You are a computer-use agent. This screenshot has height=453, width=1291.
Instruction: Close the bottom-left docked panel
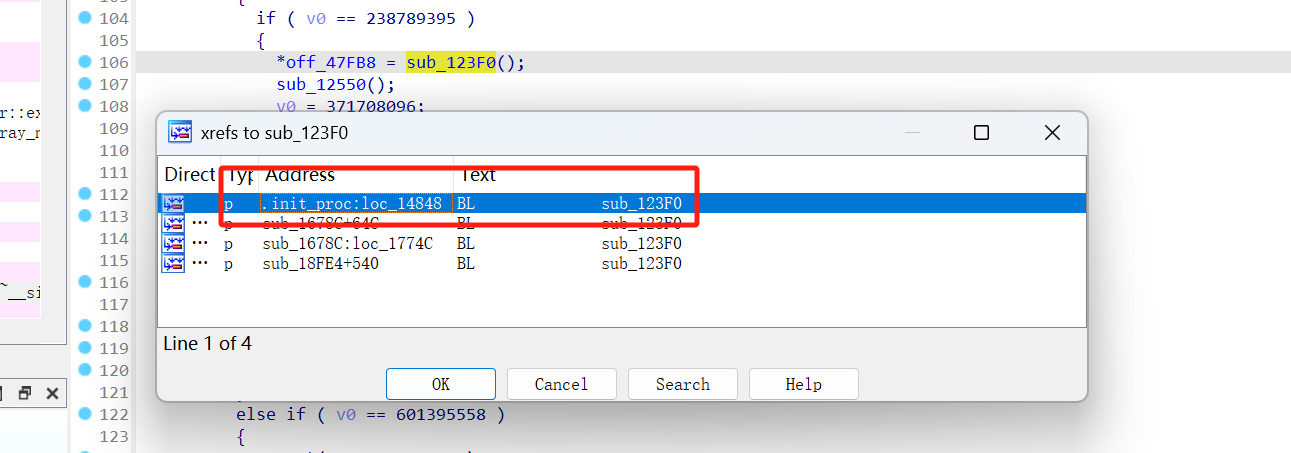(52, 393)
